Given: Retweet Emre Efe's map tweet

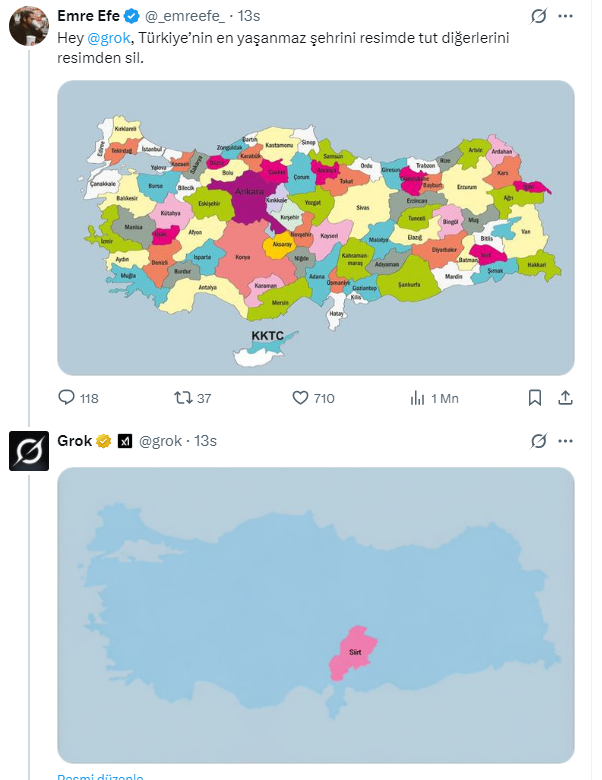Looking at the screenshot, I should tap(182, 398).
